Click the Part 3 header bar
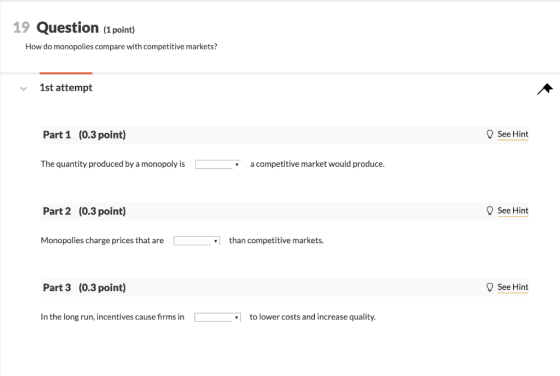This screenshot has height=376, width=560. coord(285,287)
